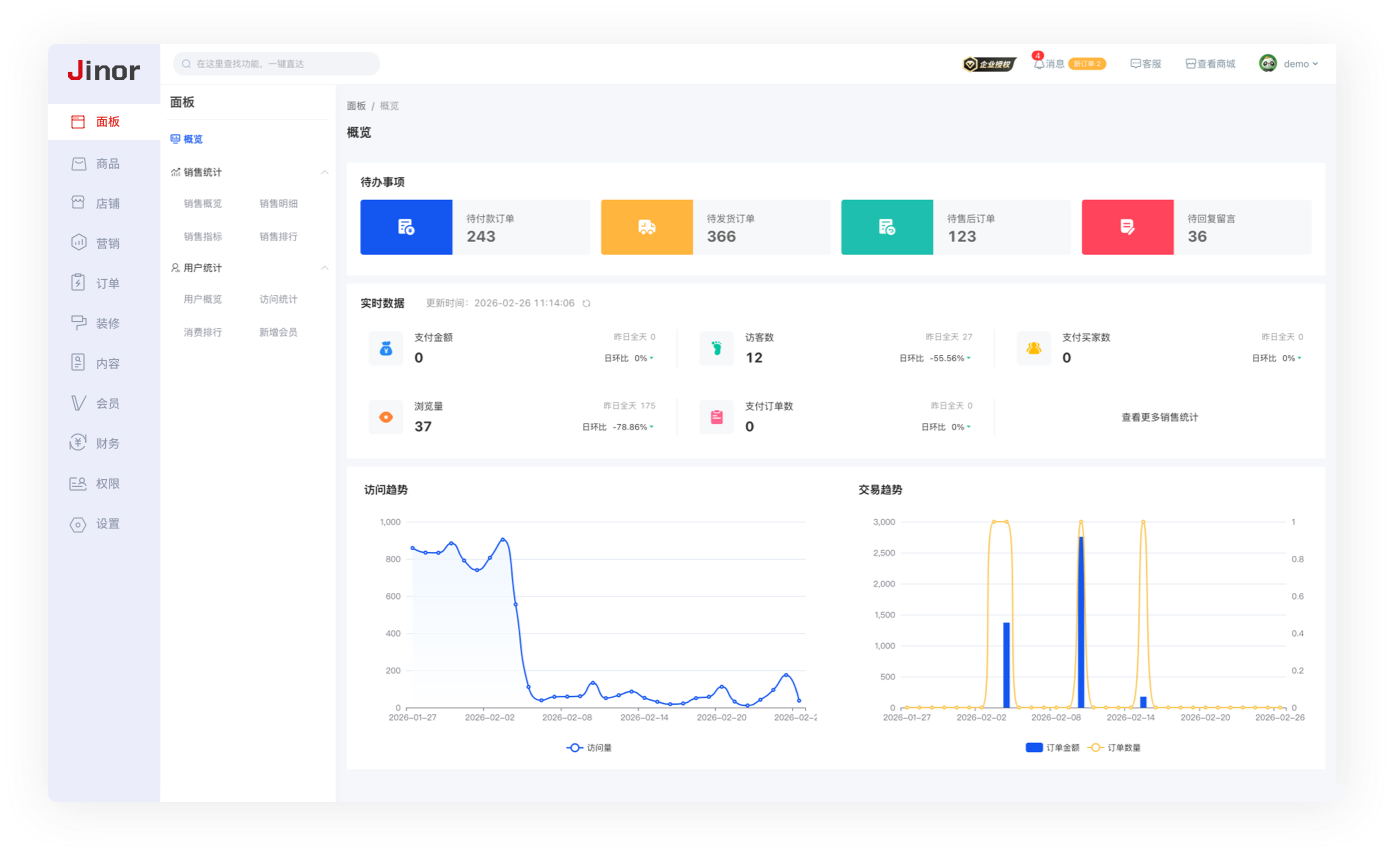Collapse the 销售统计 section
This screenshot has width=1392, height=854.
[324, 172]
